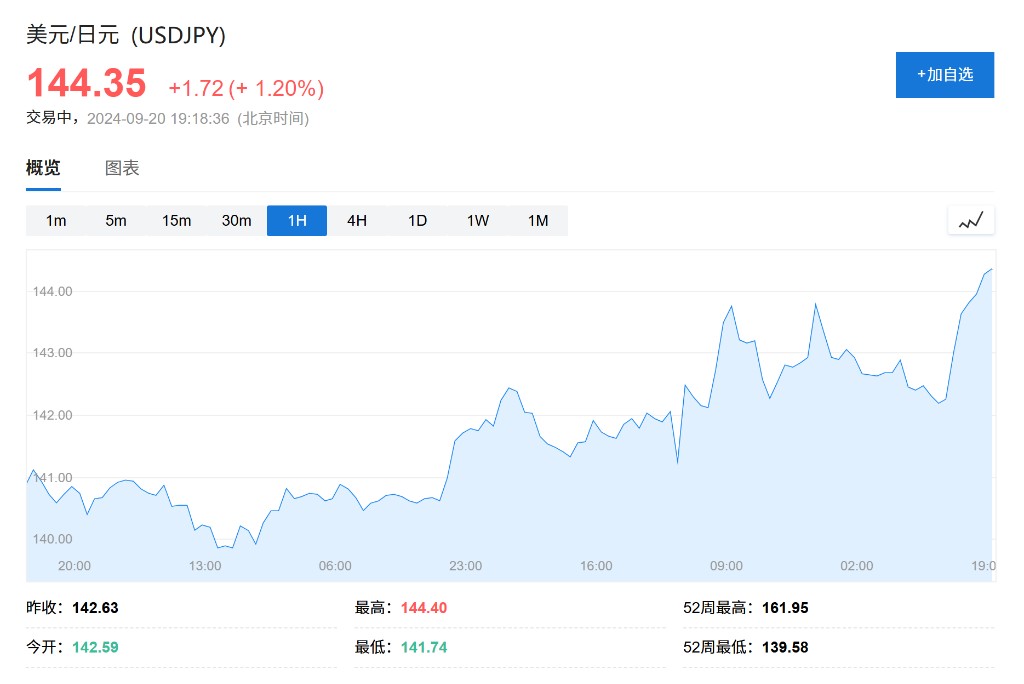
Task: Click the 52周最高 value 161.95
Action: point(785,608)
